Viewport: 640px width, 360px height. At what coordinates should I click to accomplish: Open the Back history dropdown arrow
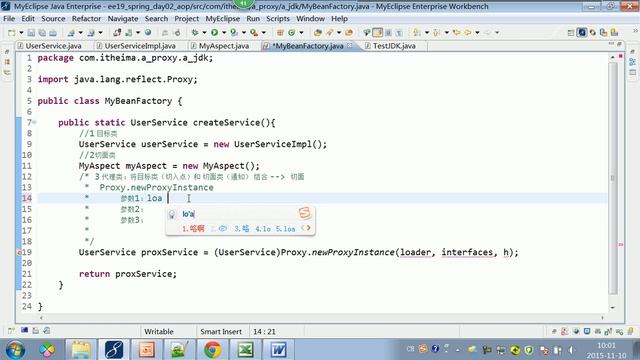[x=477, y=33]
